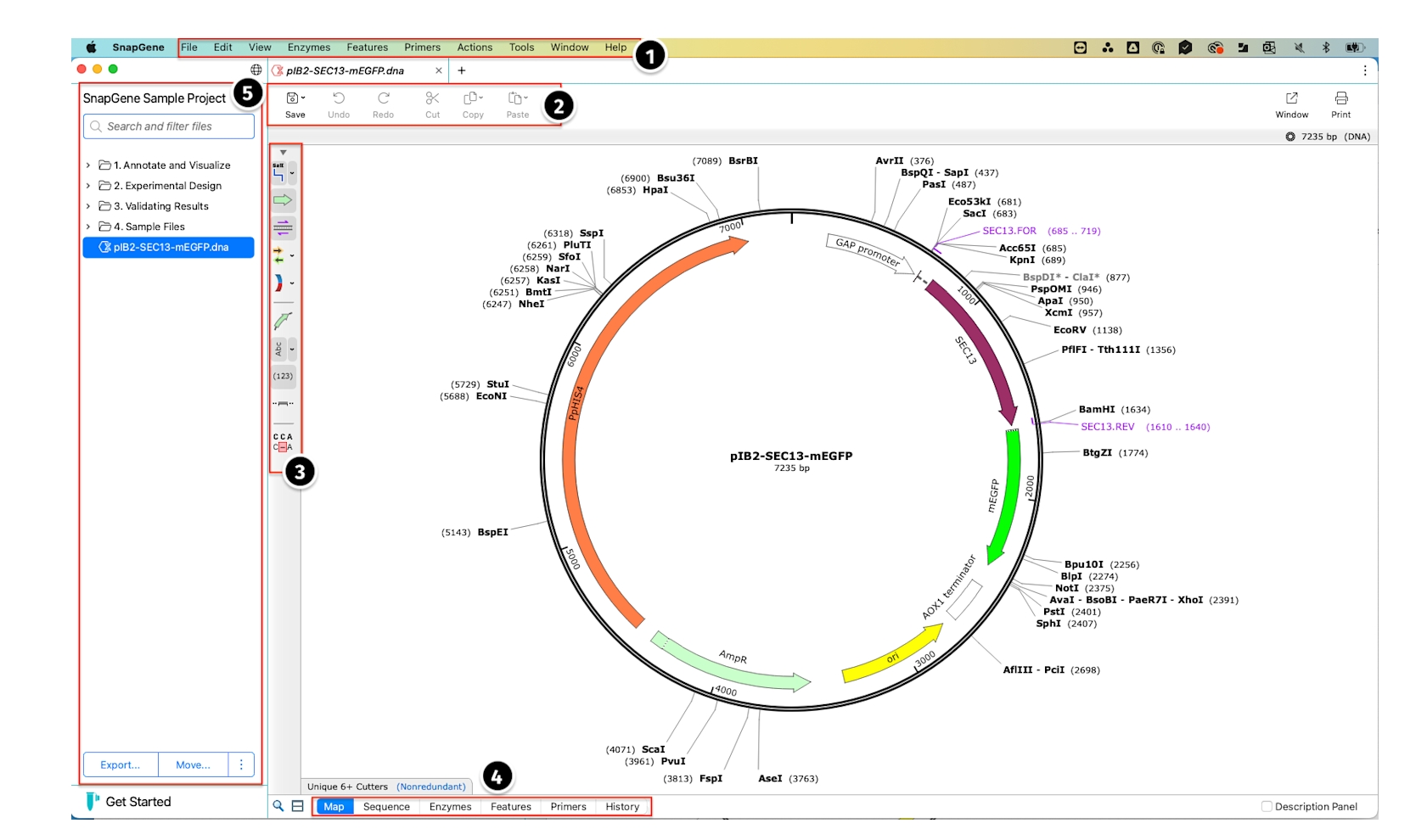Screen dimensions: 1427x840
Task: Open dropdown arrow beside the Abc icon
Action: click(x=292, y=349)
